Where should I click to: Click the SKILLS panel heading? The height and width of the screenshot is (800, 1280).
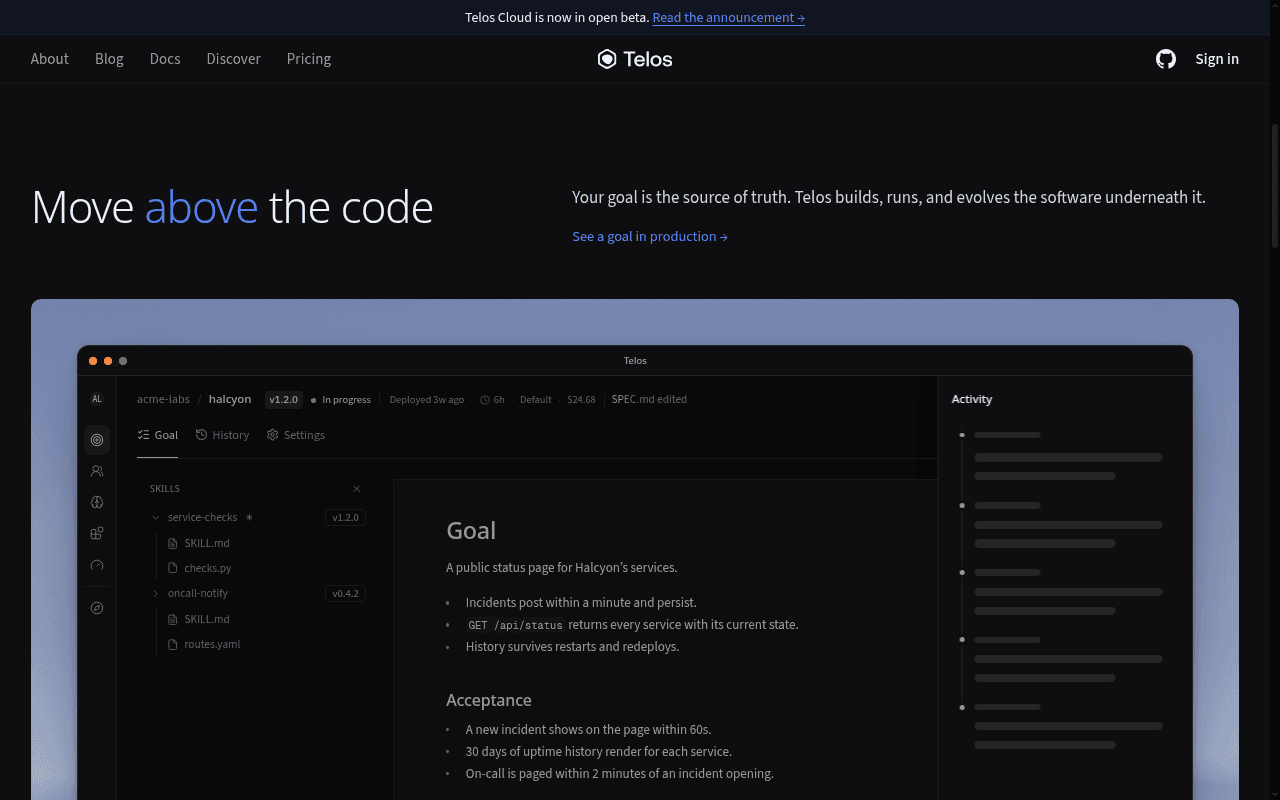tap(165, 489)
